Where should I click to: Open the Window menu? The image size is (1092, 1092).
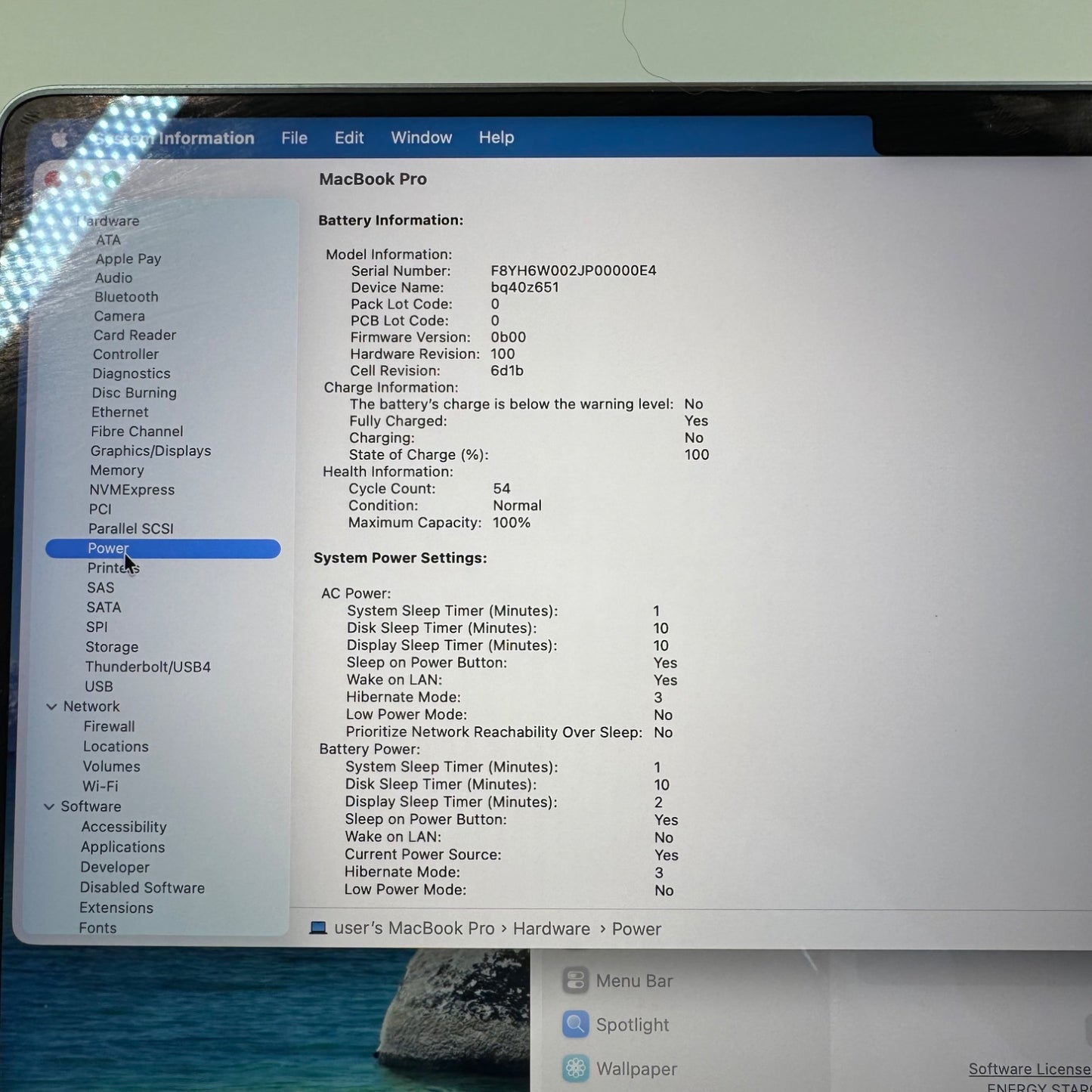tap(421, 138)
